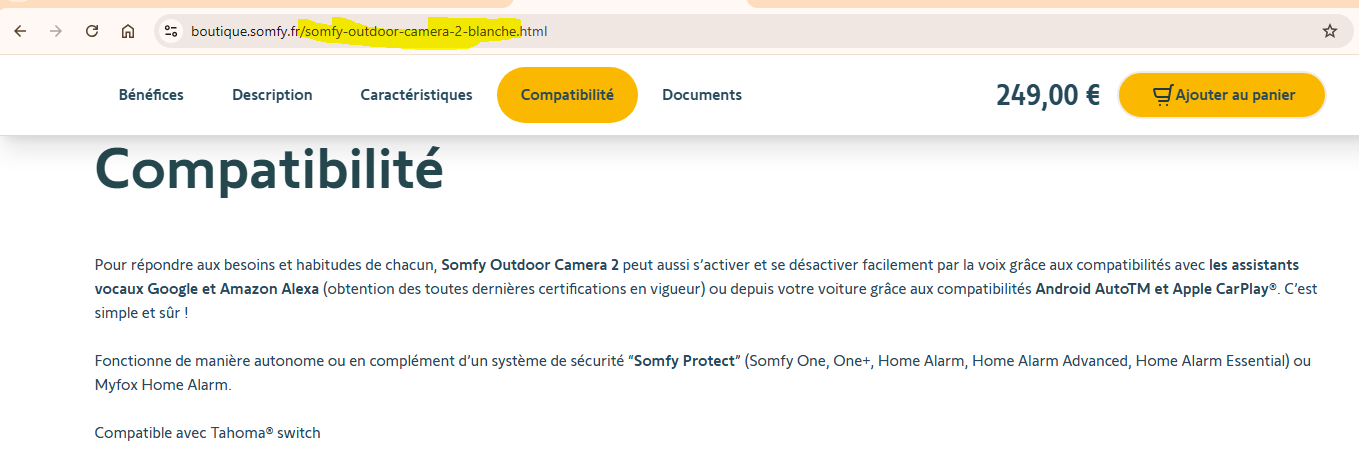Click the browser forward arrow
The image size is (1359, 458).
pyautogui.click(x=56, y=31)
